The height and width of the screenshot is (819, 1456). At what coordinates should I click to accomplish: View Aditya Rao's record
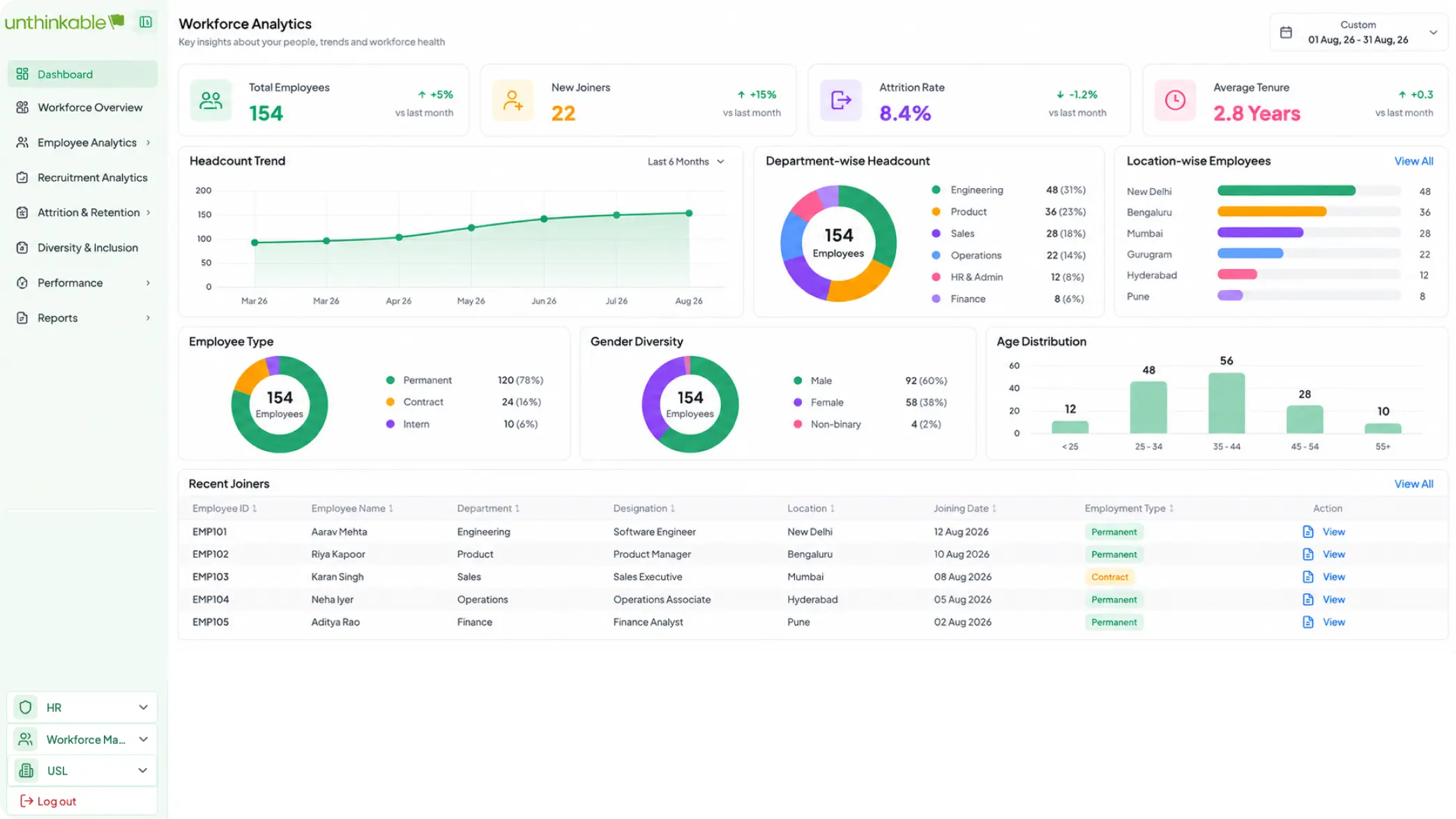[1333, 622]
